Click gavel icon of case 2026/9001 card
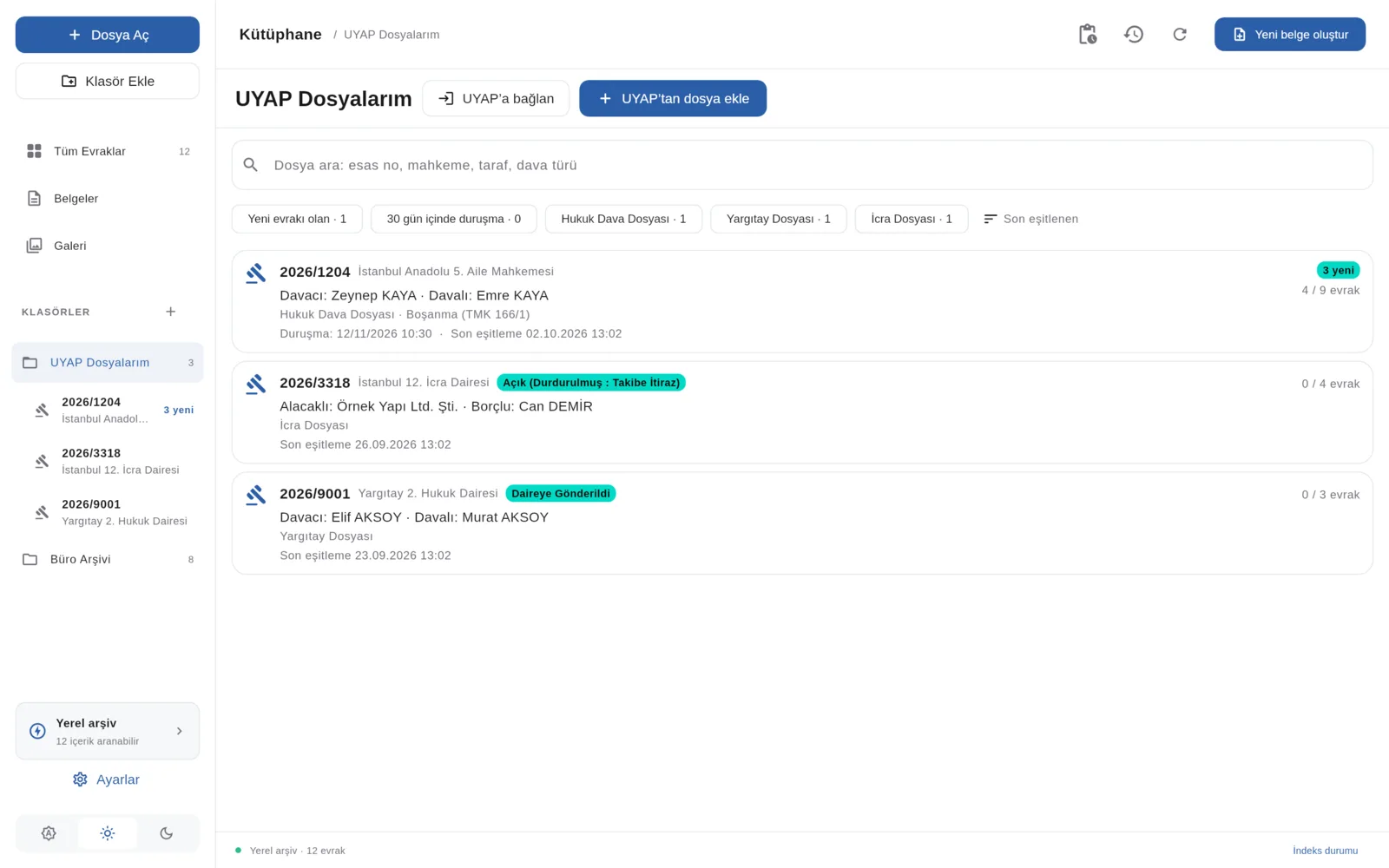 click(x=255, y=496)
